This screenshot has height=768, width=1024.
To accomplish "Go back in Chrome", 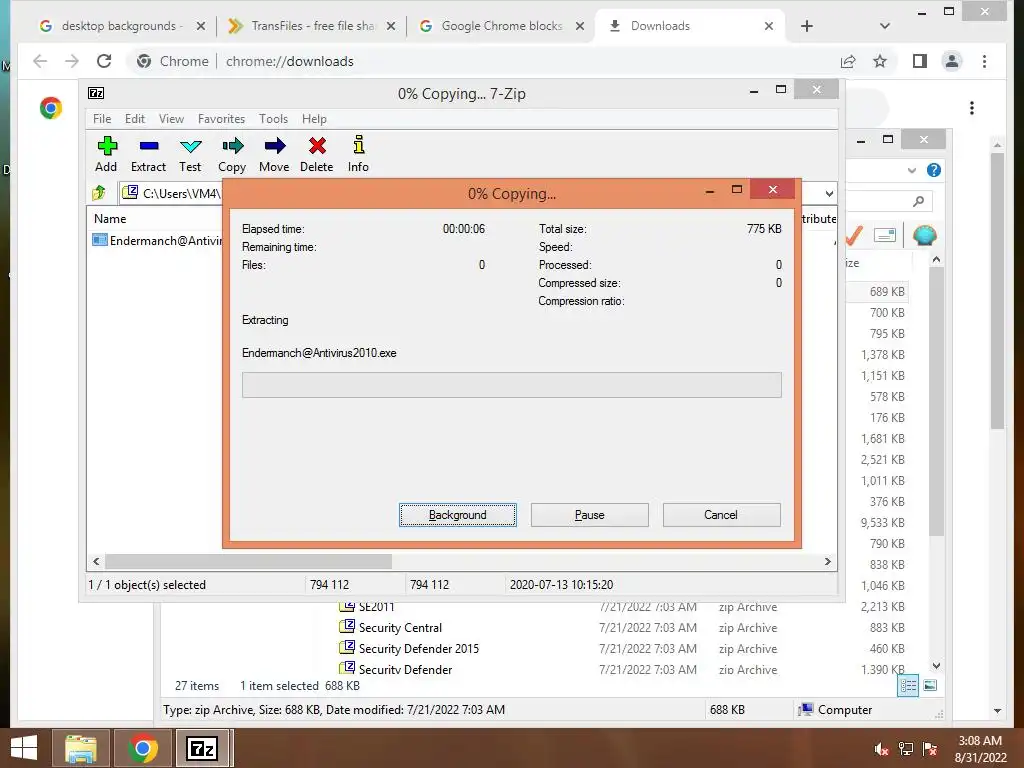I will [40, 61].
